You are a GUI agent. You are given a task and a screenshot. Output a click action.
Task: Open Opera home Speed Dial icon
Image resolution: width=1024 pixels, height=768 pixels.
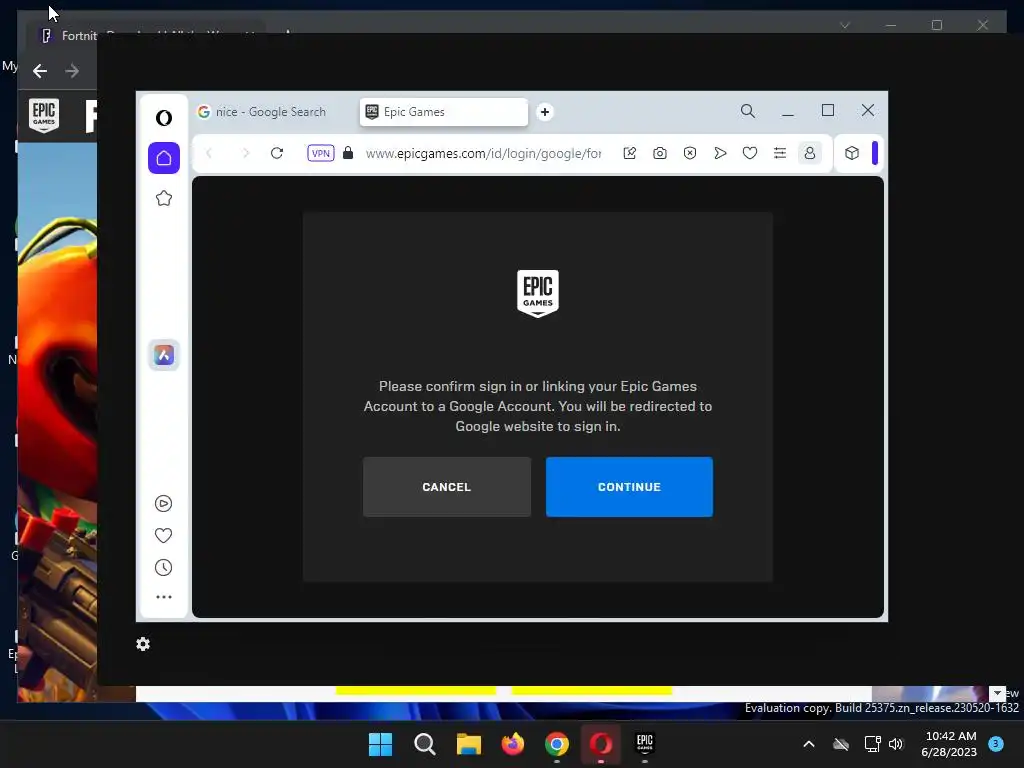pos(164,158)
